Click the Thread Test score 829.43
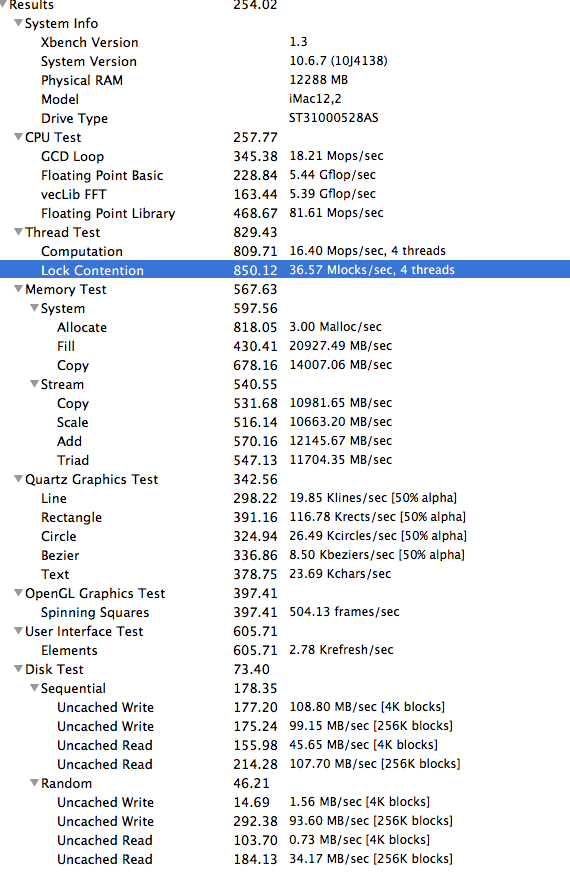This screenshot has height=878, width=570. pos(255,232)
